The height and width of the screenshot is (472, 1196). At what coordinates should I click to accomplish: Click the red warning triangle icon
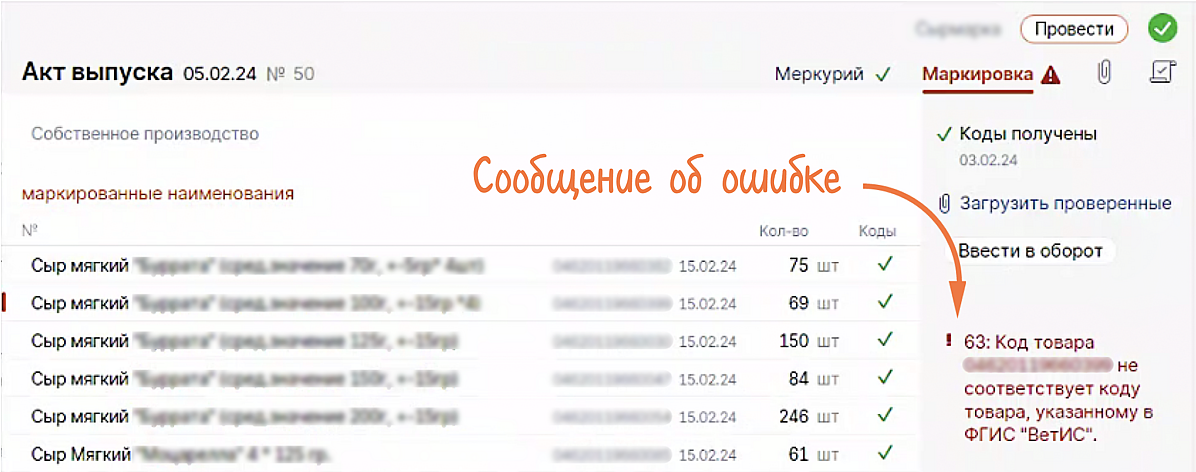[x=1049, y=75]
